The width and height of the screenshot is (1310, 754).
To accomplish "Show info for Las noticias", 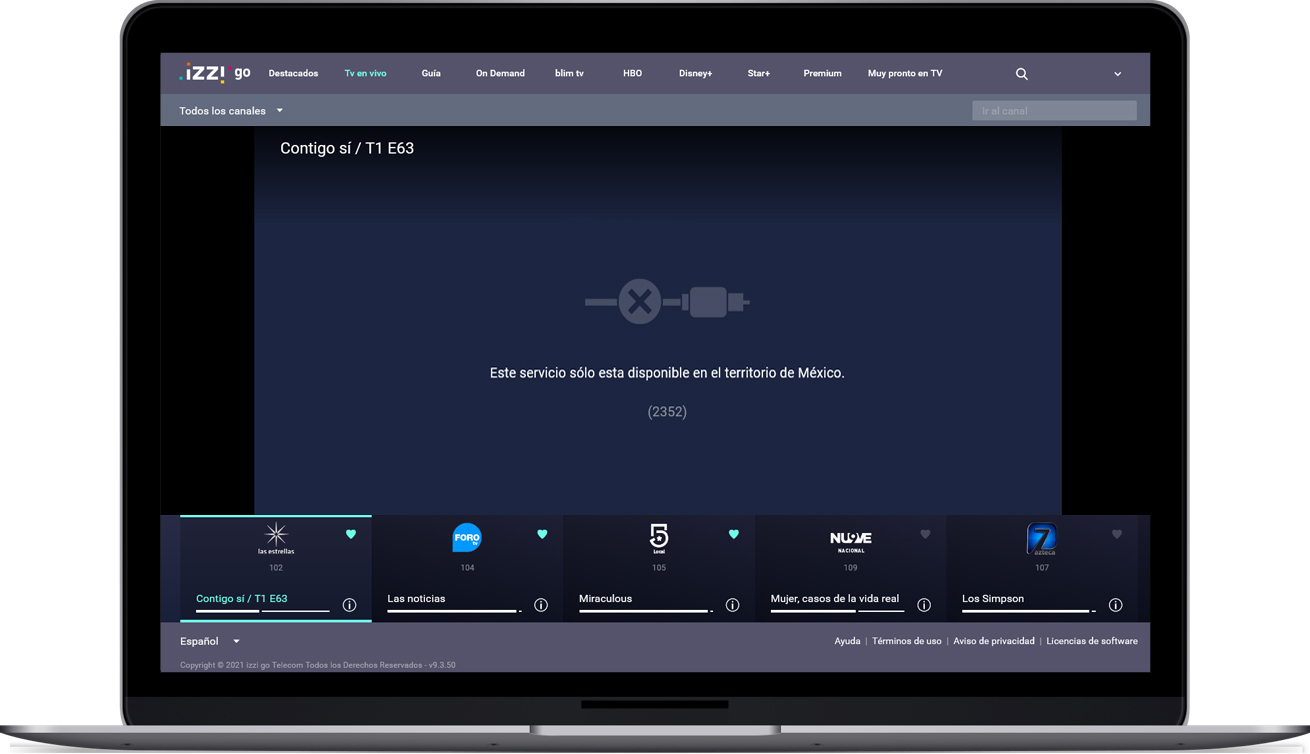I will click(x=541, y=605).
